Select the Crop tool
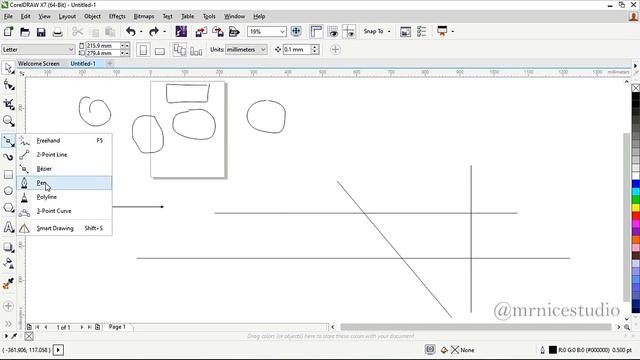Screen dimensions: 640x360 (8, 103)
